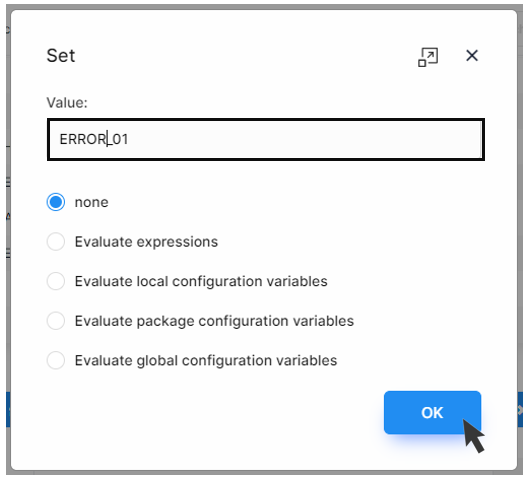The width and height of the screenshot is (528, 479).
Task: Confirm with the OK button
Action: pyautogui.click(x=432, y=413)
